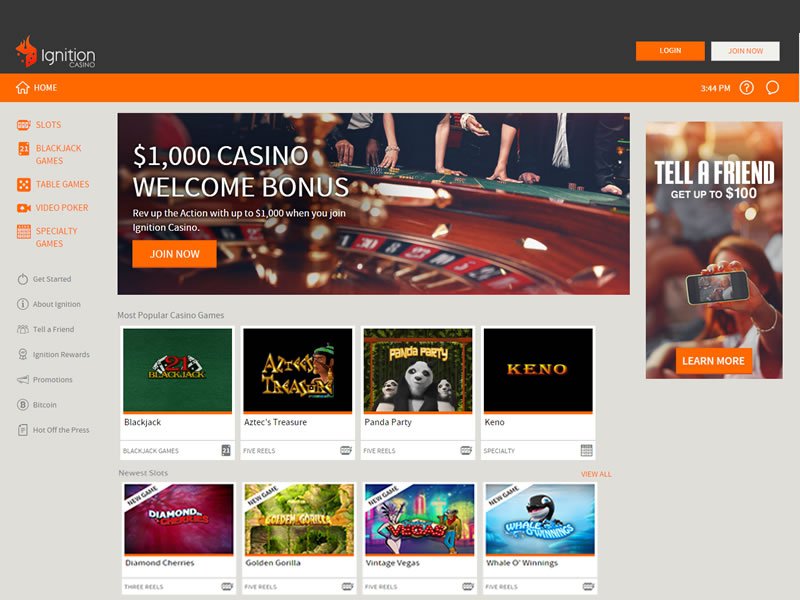Image resolution: width=800 pixels, height=600 pixels.
Task: Open the Keno game thumbnail
Action: [x=538, y=370]
